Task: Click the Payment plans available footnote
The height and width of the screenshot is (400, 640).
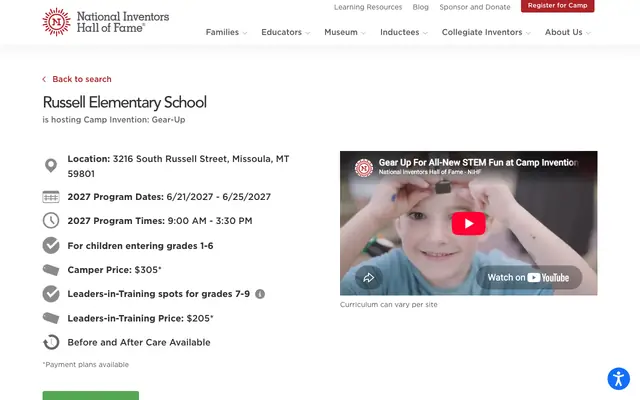Action: (86, 364)
